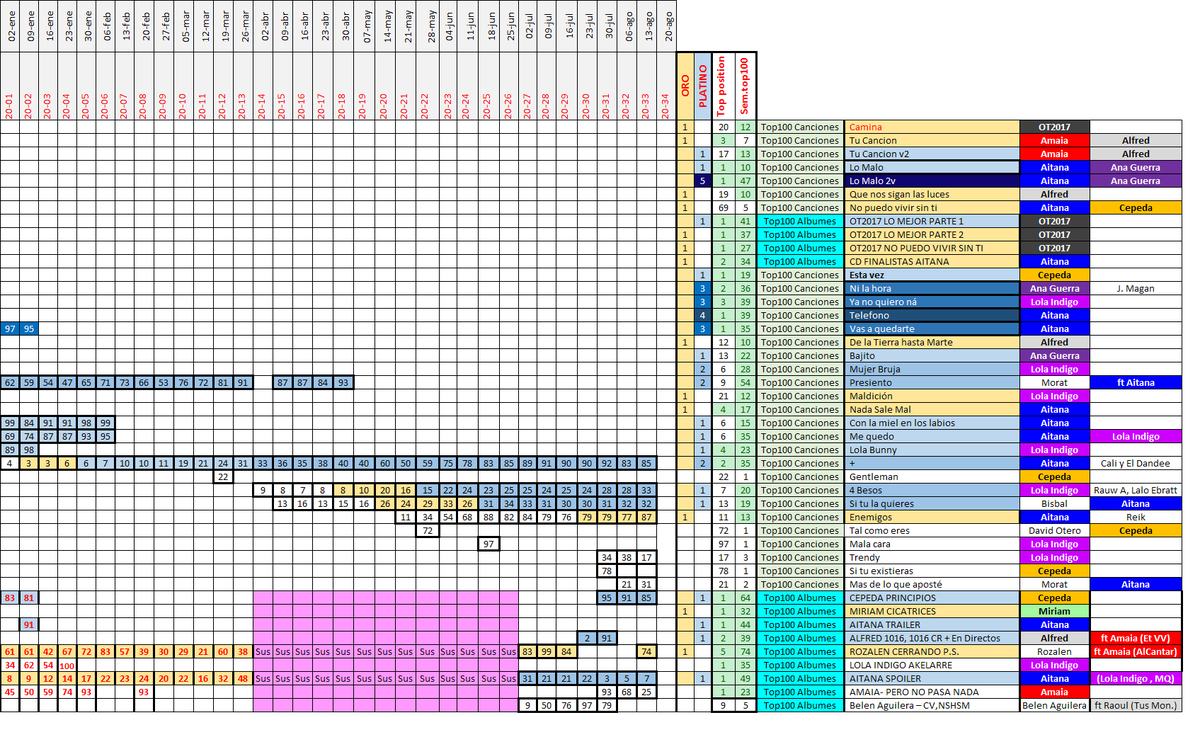Viewport: 1200px width, 737px height.
Task: Click the 'ft Amaia (AlCantar)' cell
Action: pos(1135,652)
